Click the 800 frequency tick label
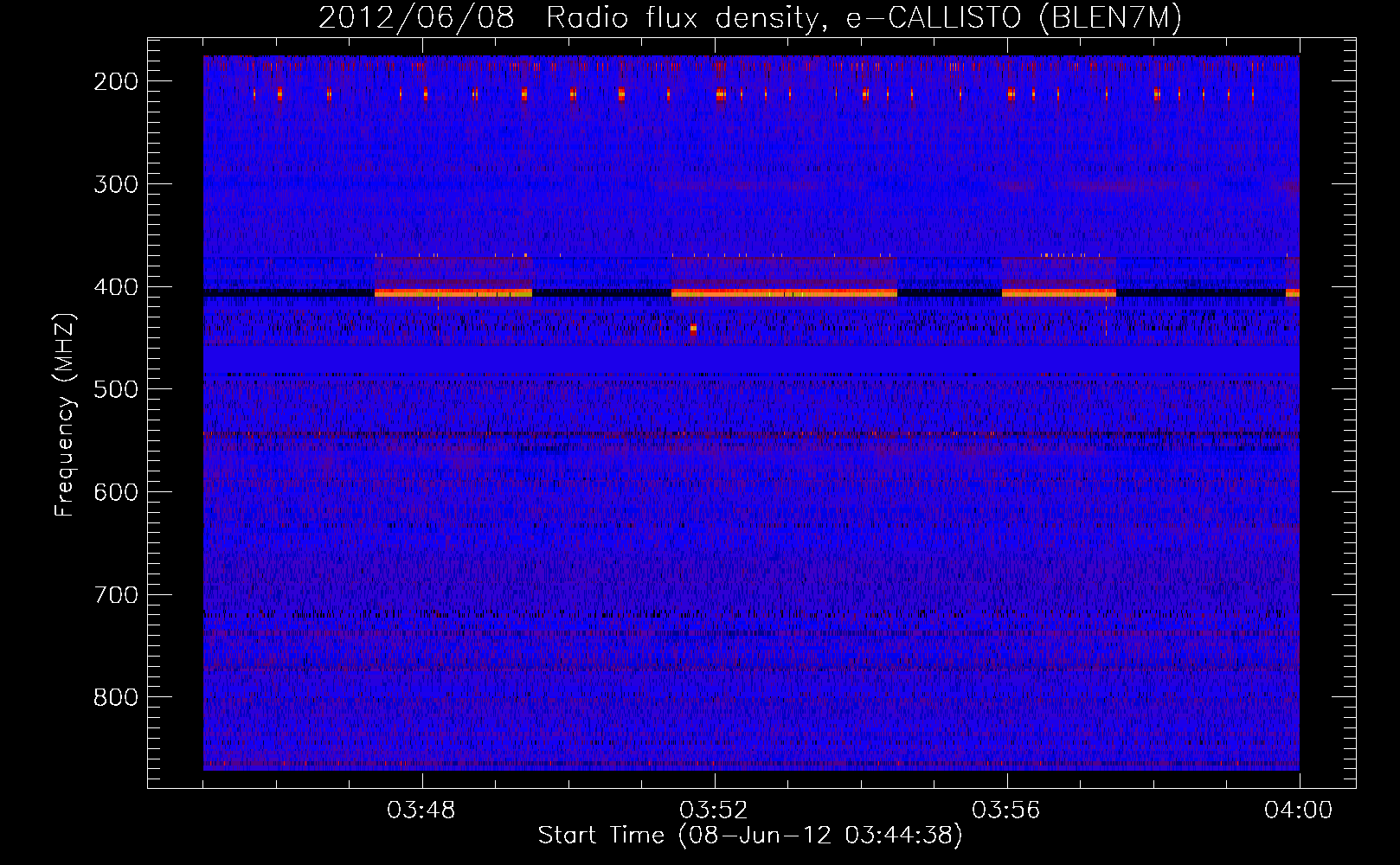Image resolution: width=1400 pixels, height=865 pixels. (x=115, y=697)
